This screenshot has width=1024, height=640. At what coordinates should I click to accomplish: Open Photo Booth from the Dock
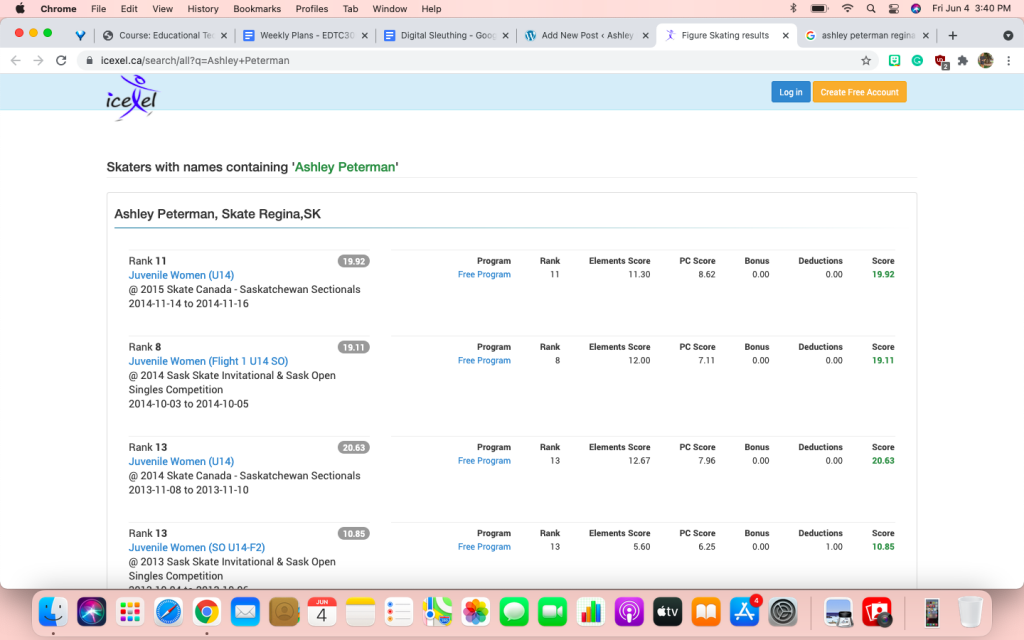tap(877, 612)
